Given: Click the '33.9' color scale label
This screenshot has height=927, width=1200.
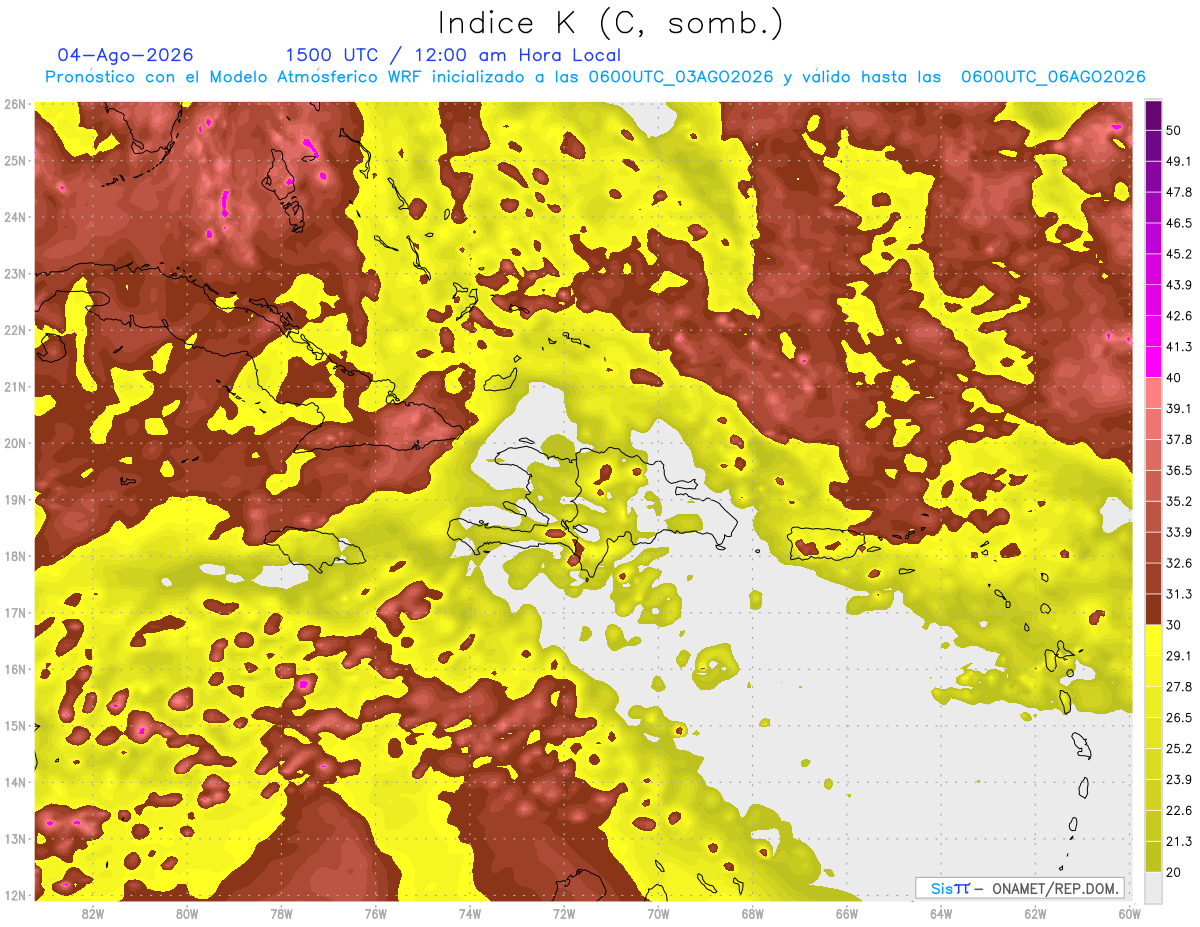Looking at the screenshot, I should coord(1179,532).
